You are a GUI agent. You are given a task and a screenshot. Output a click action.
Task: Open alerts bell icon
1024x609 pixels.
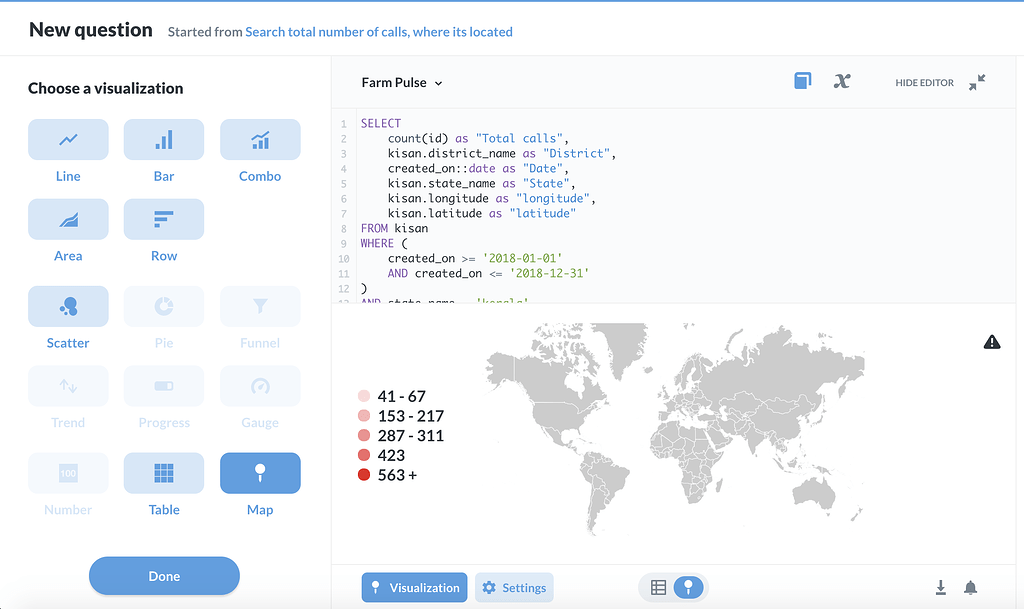[970, 587]
